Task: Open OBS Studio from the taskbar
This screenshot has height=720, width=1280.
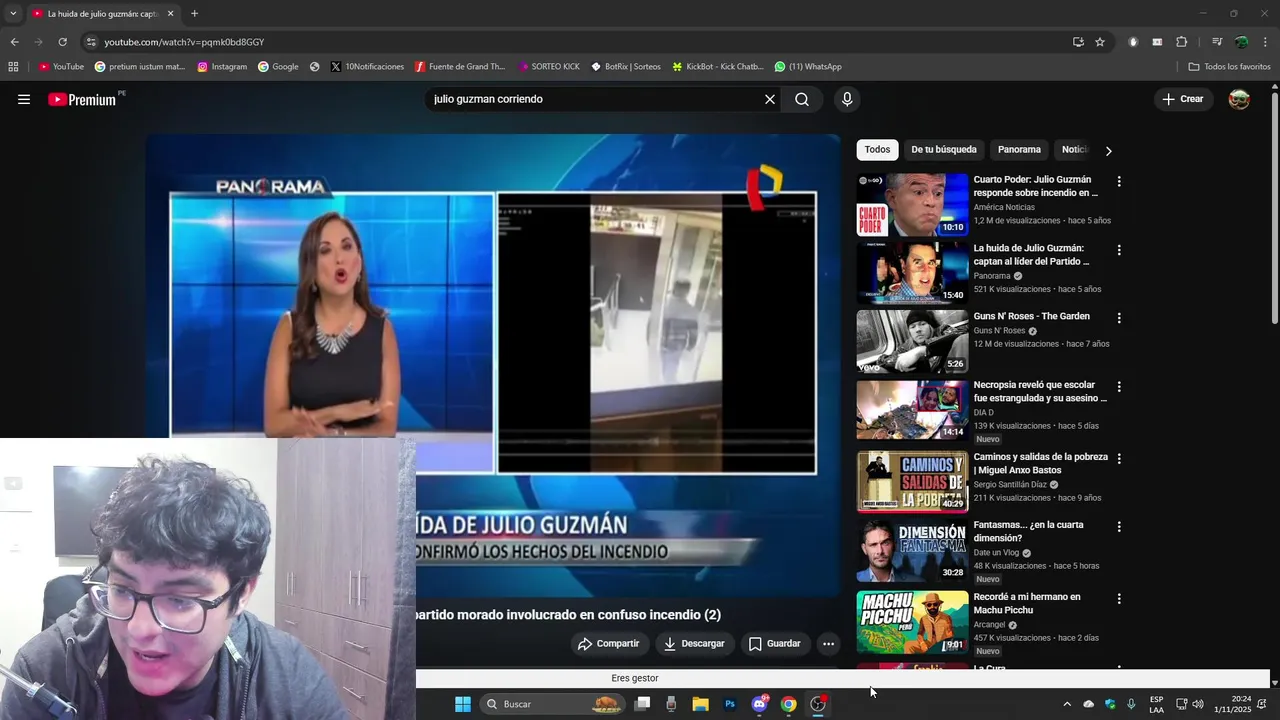Action: 818,704
